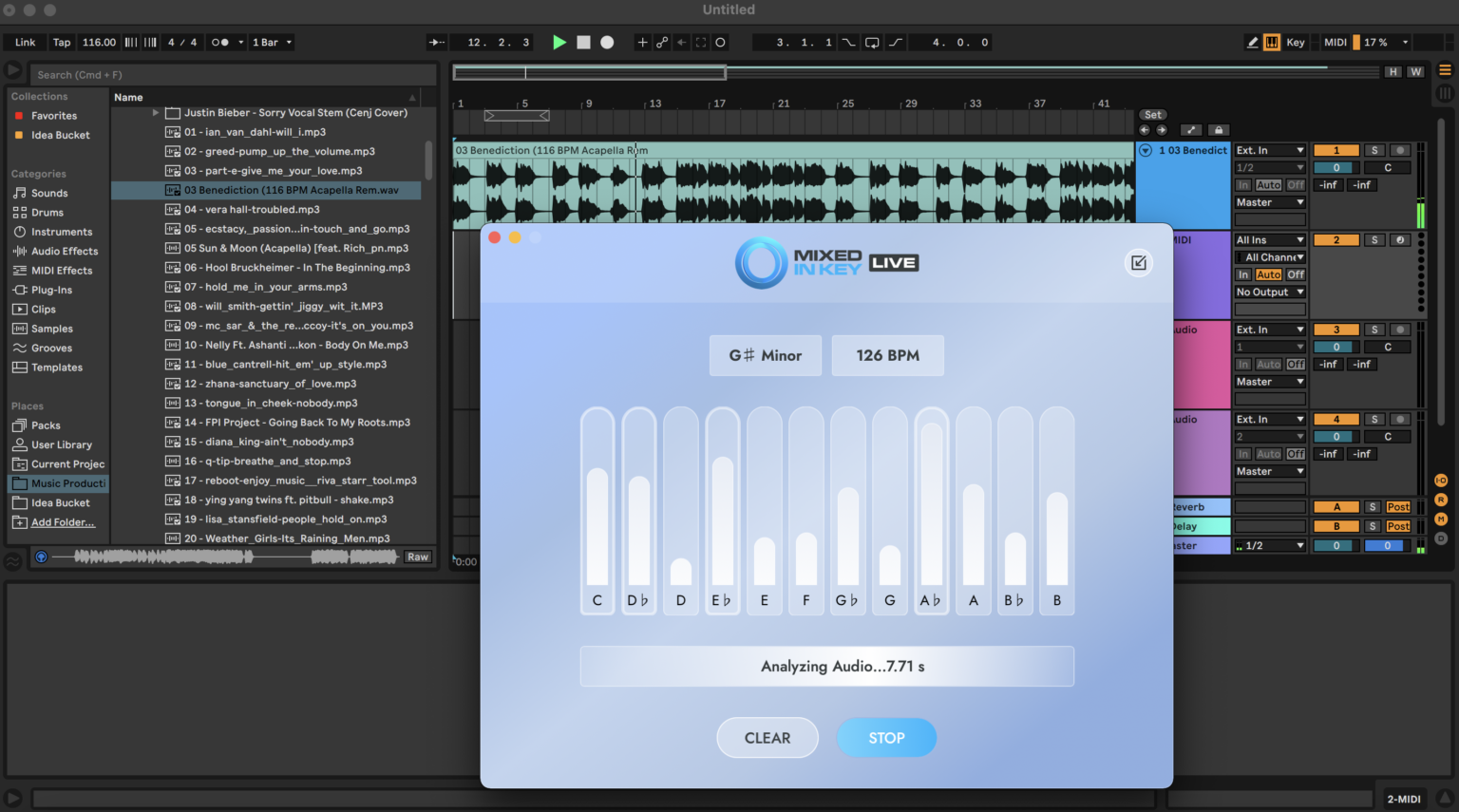Open the No Output routing dropdown

1270,292
